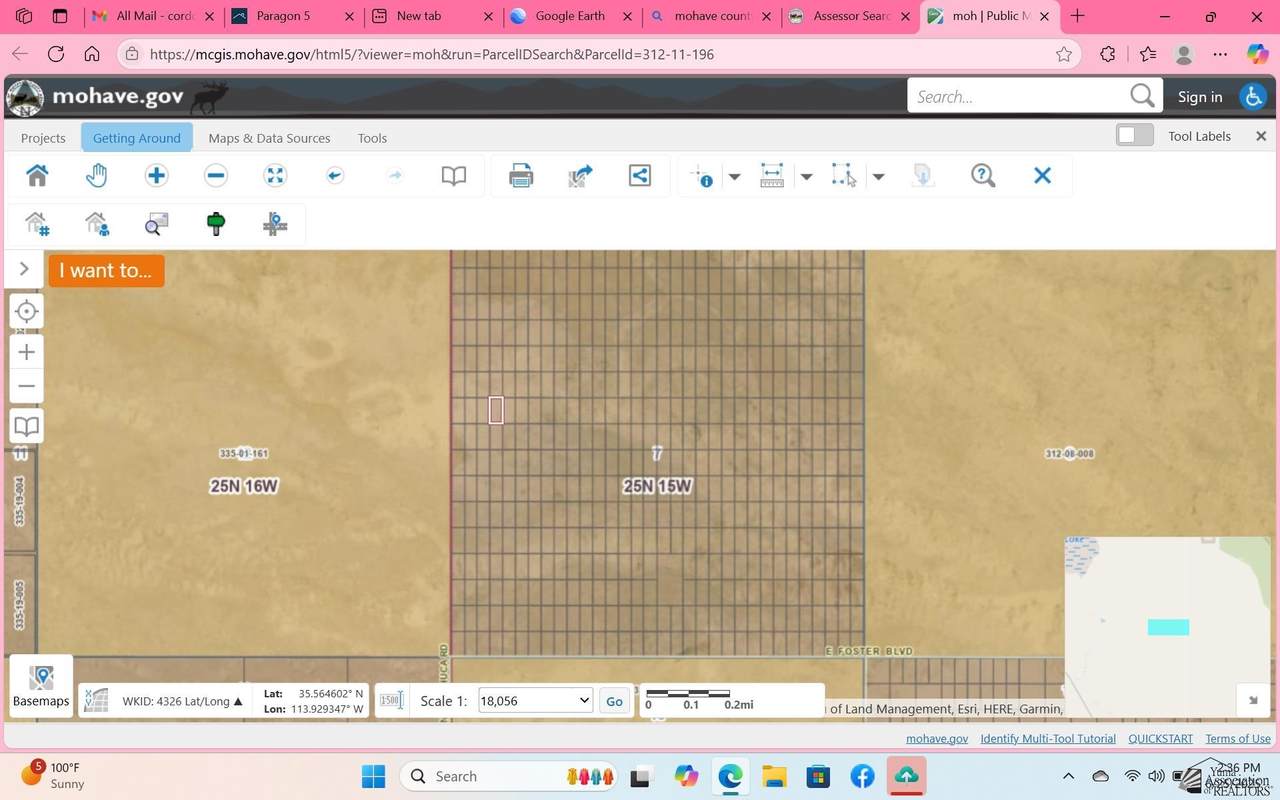The width and height of the screenshot is (1280, 800).
Task: Click the Zoom Out minus tool
Action: (x=215, y=176)
